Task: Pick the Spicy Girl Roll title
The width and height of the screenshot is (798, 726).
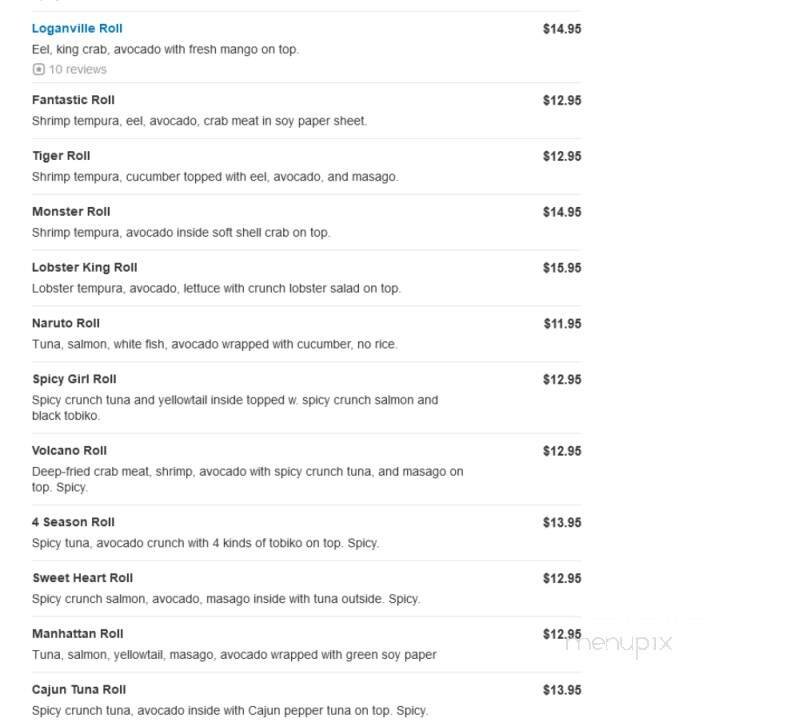Action: [x=74, y=380]
